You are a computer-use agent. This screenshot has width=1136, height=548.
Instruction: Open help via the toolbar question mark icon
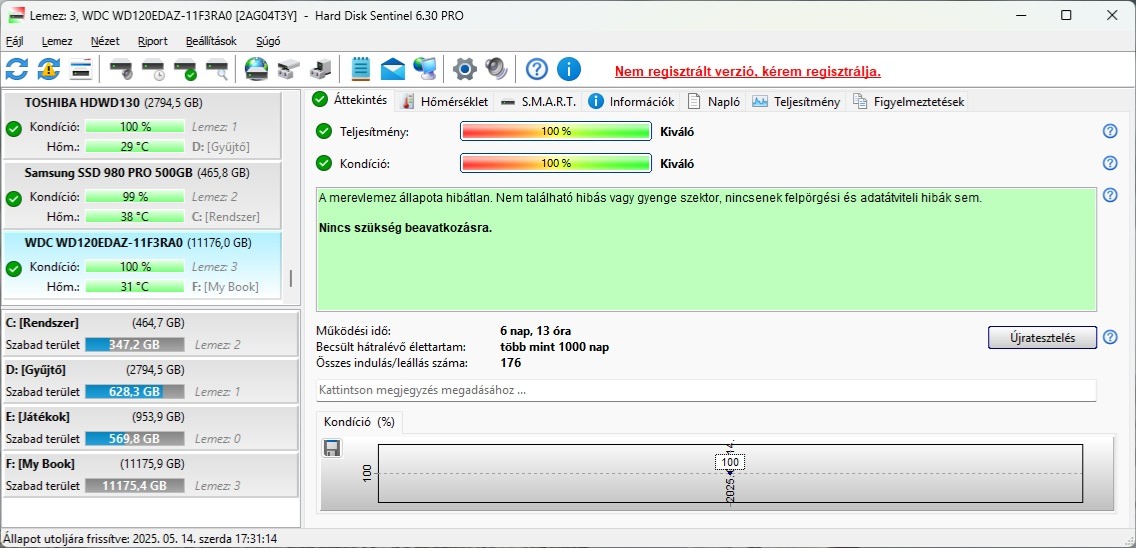[x=537, y=70]
